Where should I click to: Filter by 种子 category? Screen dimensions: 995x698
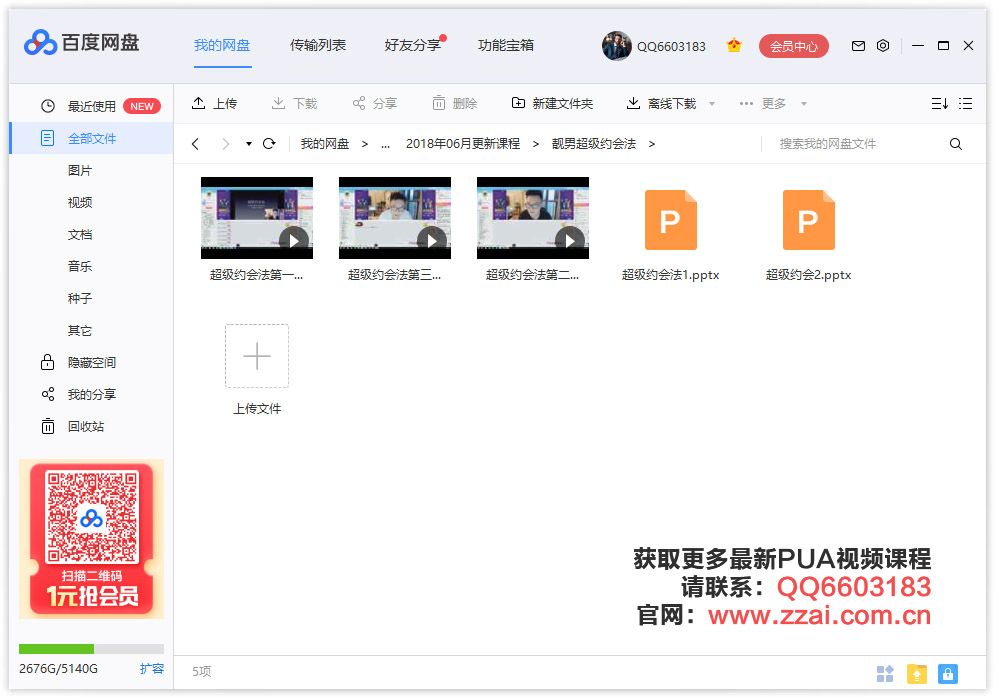coord(80,298)
